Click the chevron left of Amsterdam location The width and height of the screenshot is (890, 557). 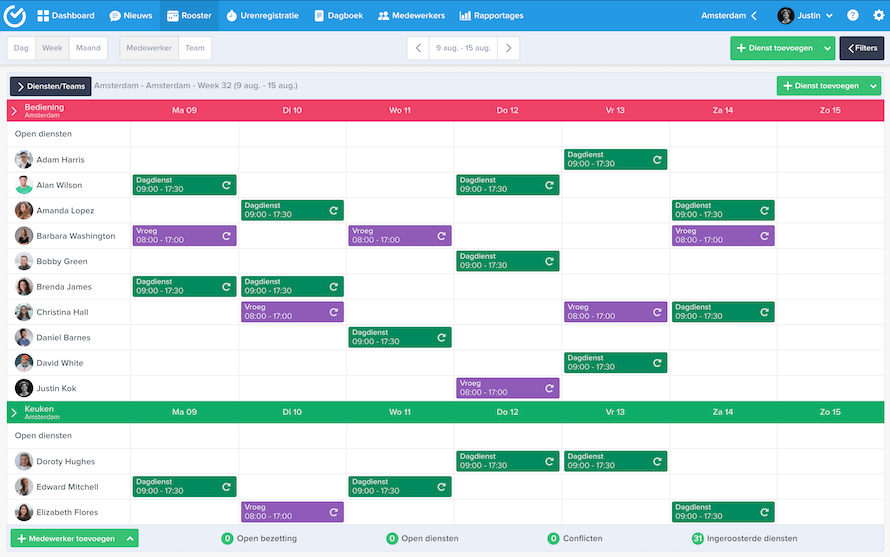754,16
